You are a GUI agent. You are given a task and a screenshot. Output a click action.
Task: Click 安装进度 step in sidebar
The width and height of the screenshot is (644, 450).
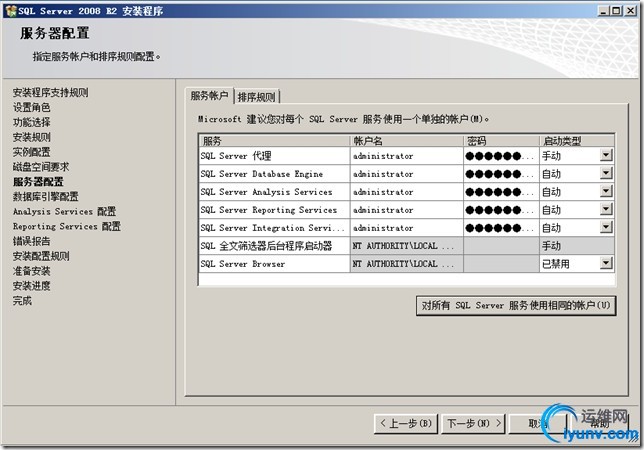(x=32, y=286)
